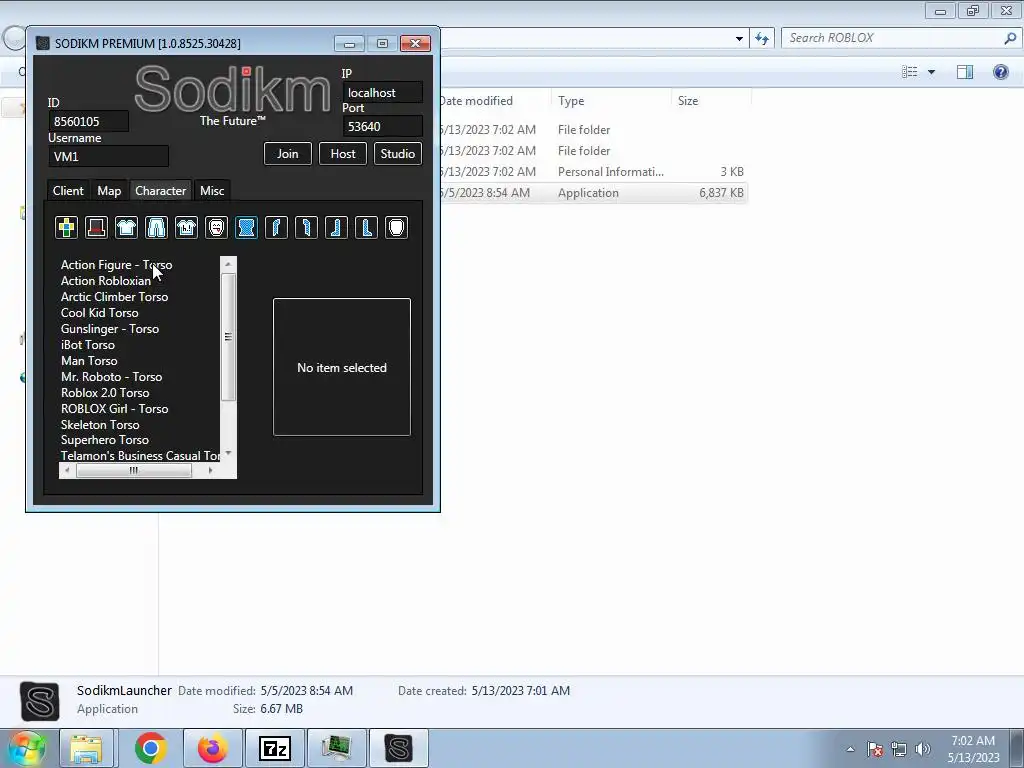Select "Action Robloxian" in list
Image resolution: width=1024 pixels, height=768 pixels.
(106, 281)
